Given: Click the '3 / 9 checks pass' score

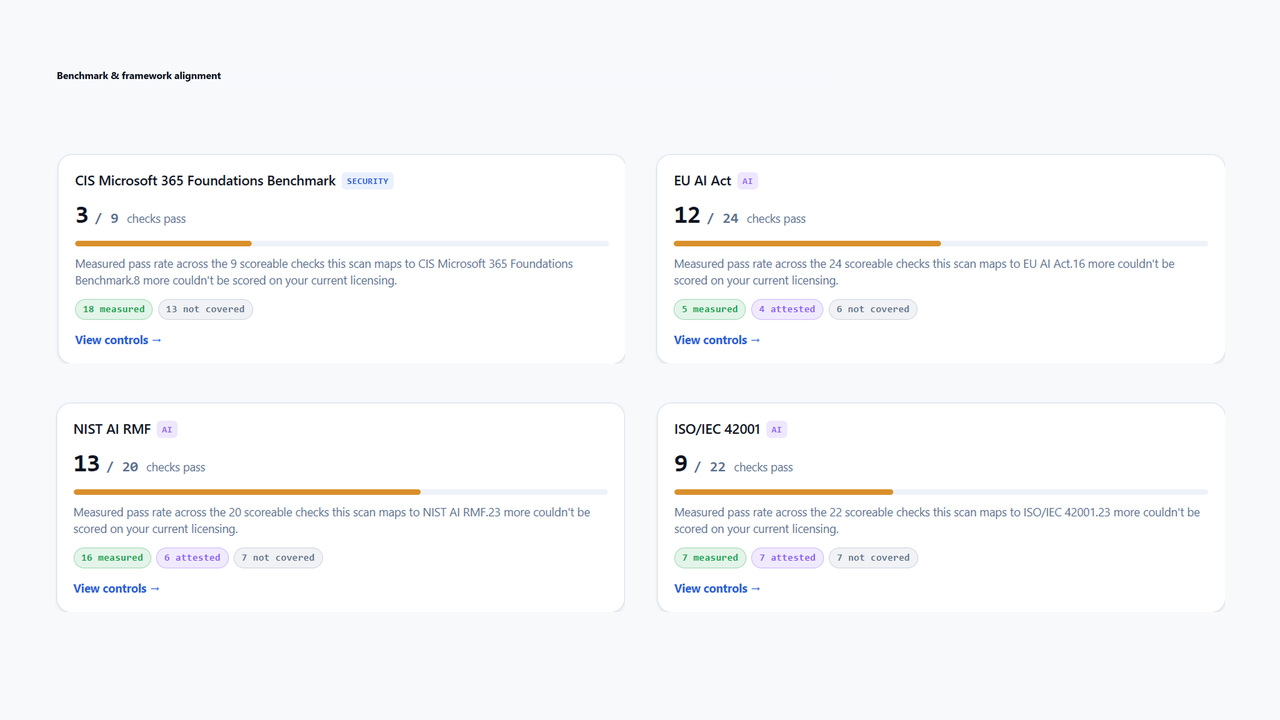Looking at the screenshot, I should click(x=131, y=216).
